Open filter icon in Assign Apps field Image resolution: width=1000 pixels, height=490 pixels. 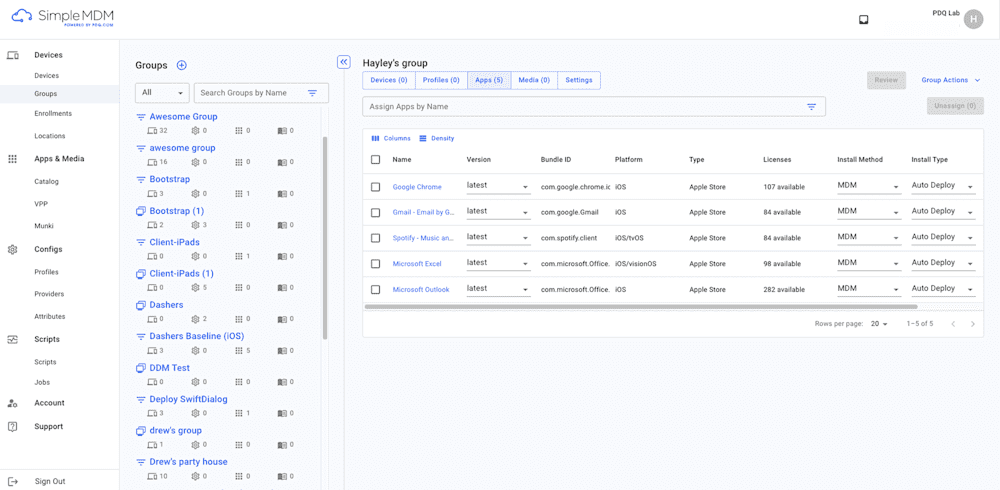[x=812, y=107]
